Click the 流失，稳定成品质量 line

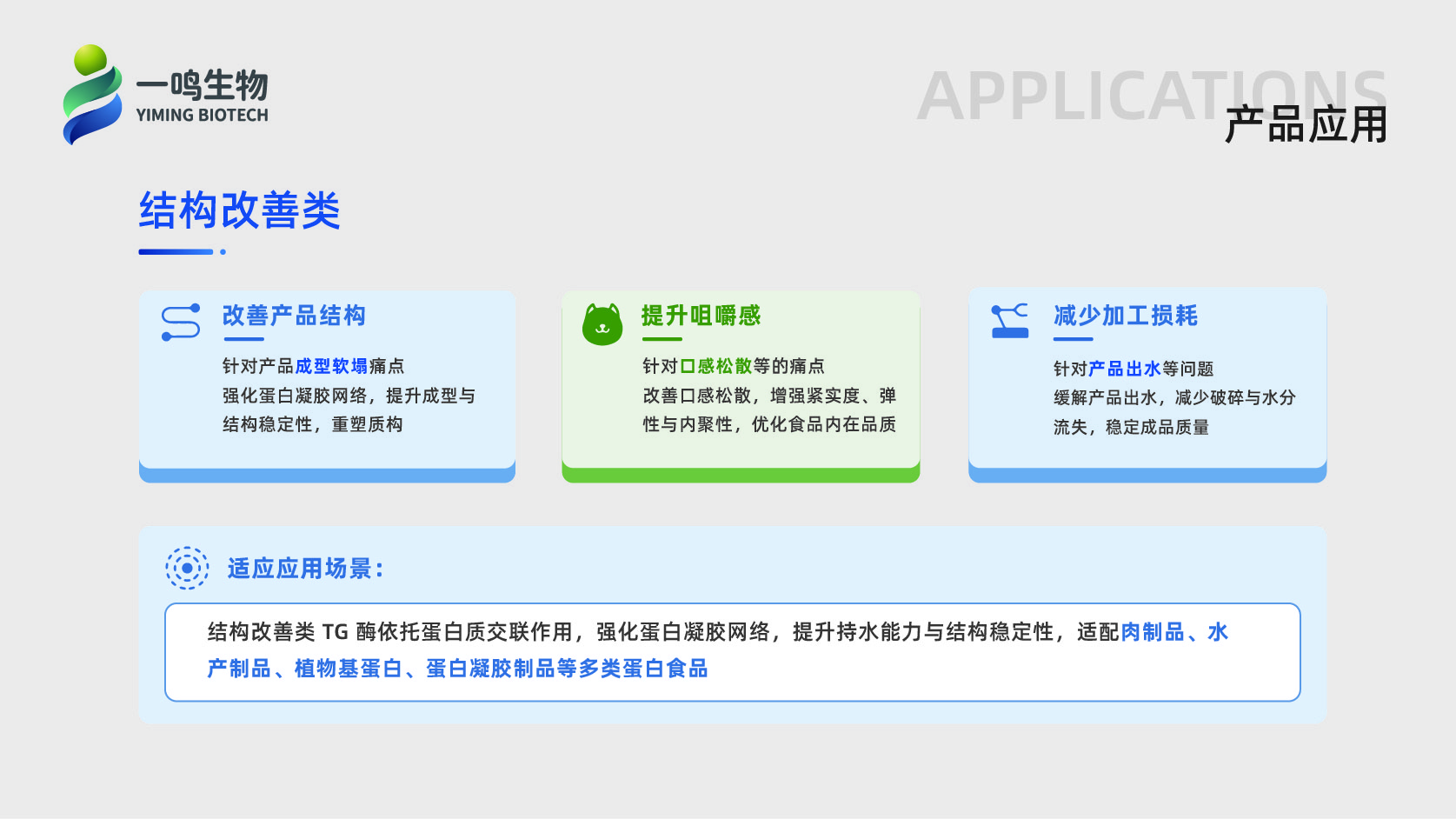pos(1131,427)
